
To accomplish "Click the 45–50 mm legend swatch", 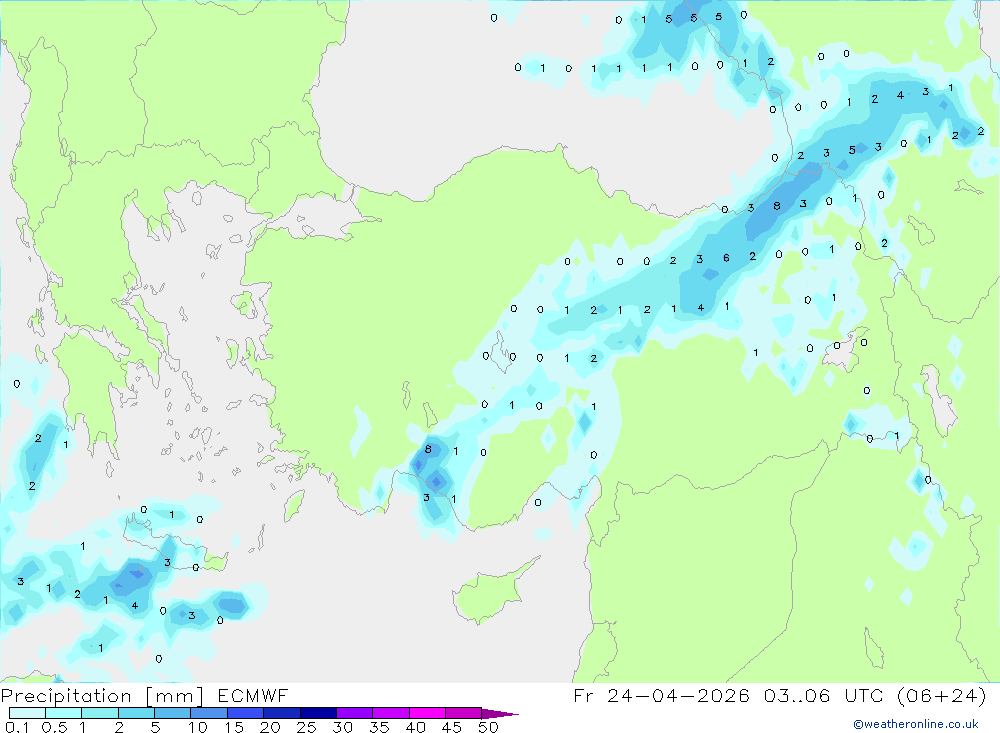I will (464, 713).
